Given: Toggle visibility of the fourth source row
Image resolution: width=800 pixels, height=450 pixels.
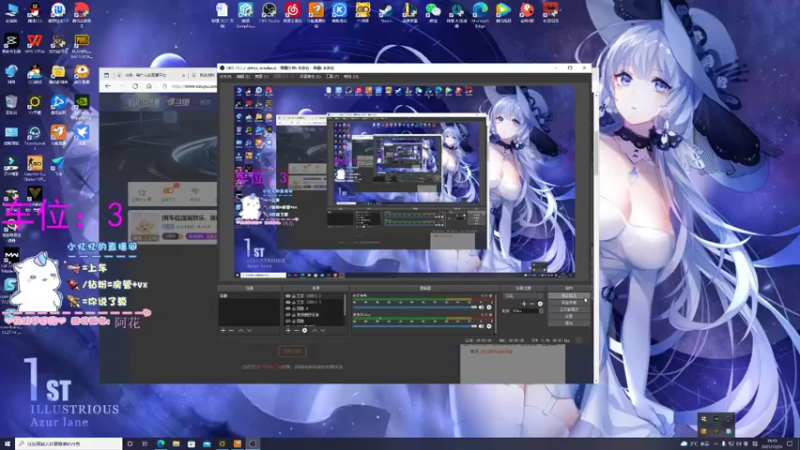Looking at the screenshot, I should click(x=288, y=315).
